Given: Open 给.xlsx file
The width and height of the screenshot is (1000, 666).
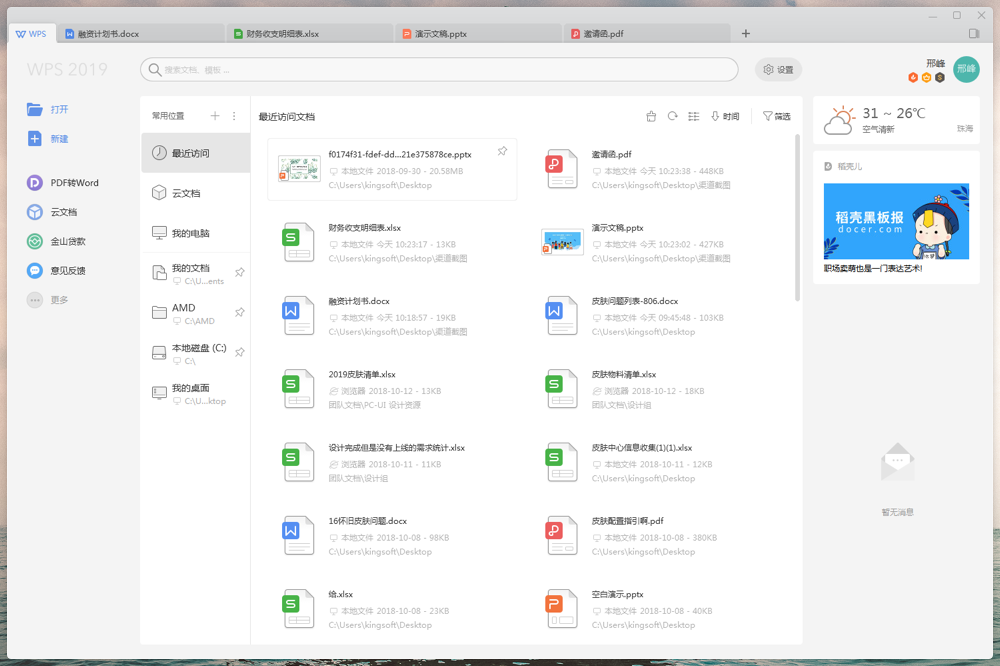Looking at the screenshot, I should (392, 609).
